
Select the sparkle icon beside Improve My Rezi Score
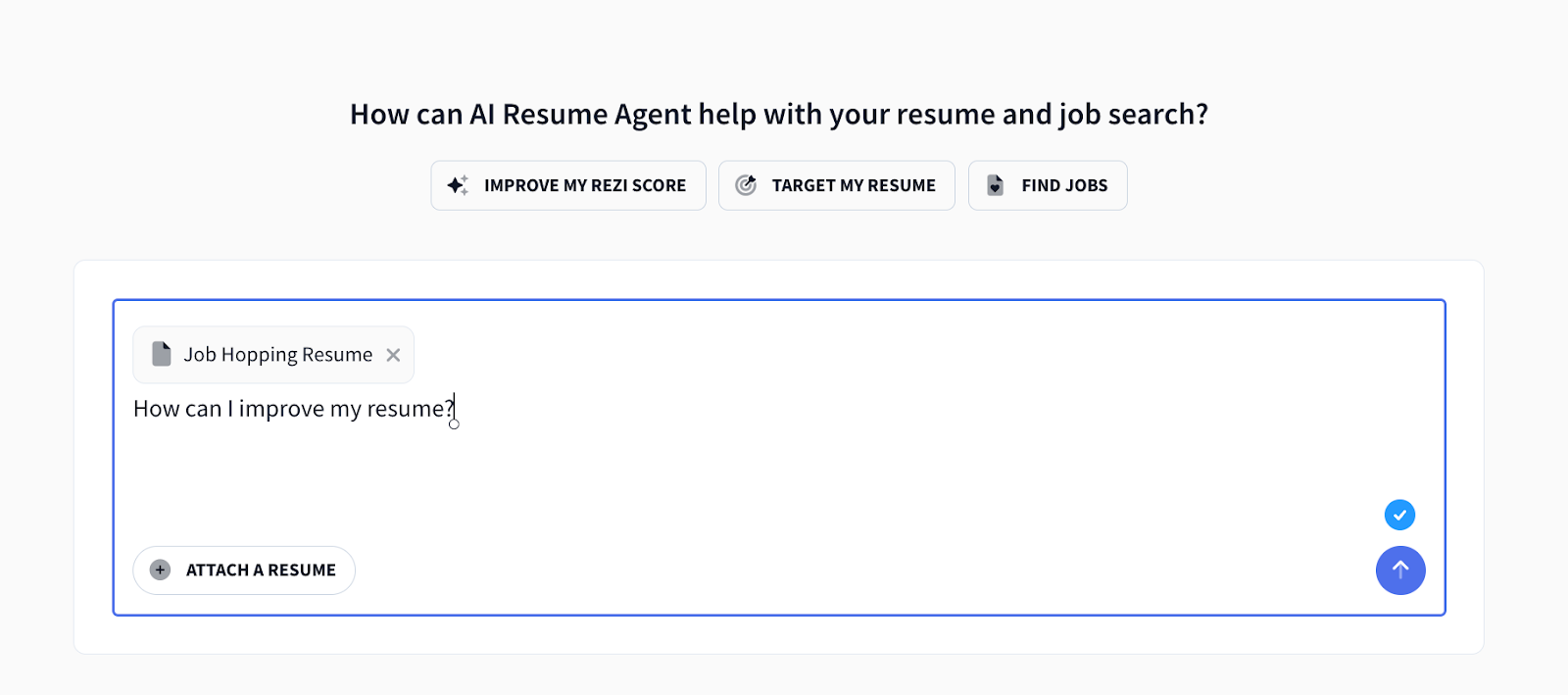[457, 184]
